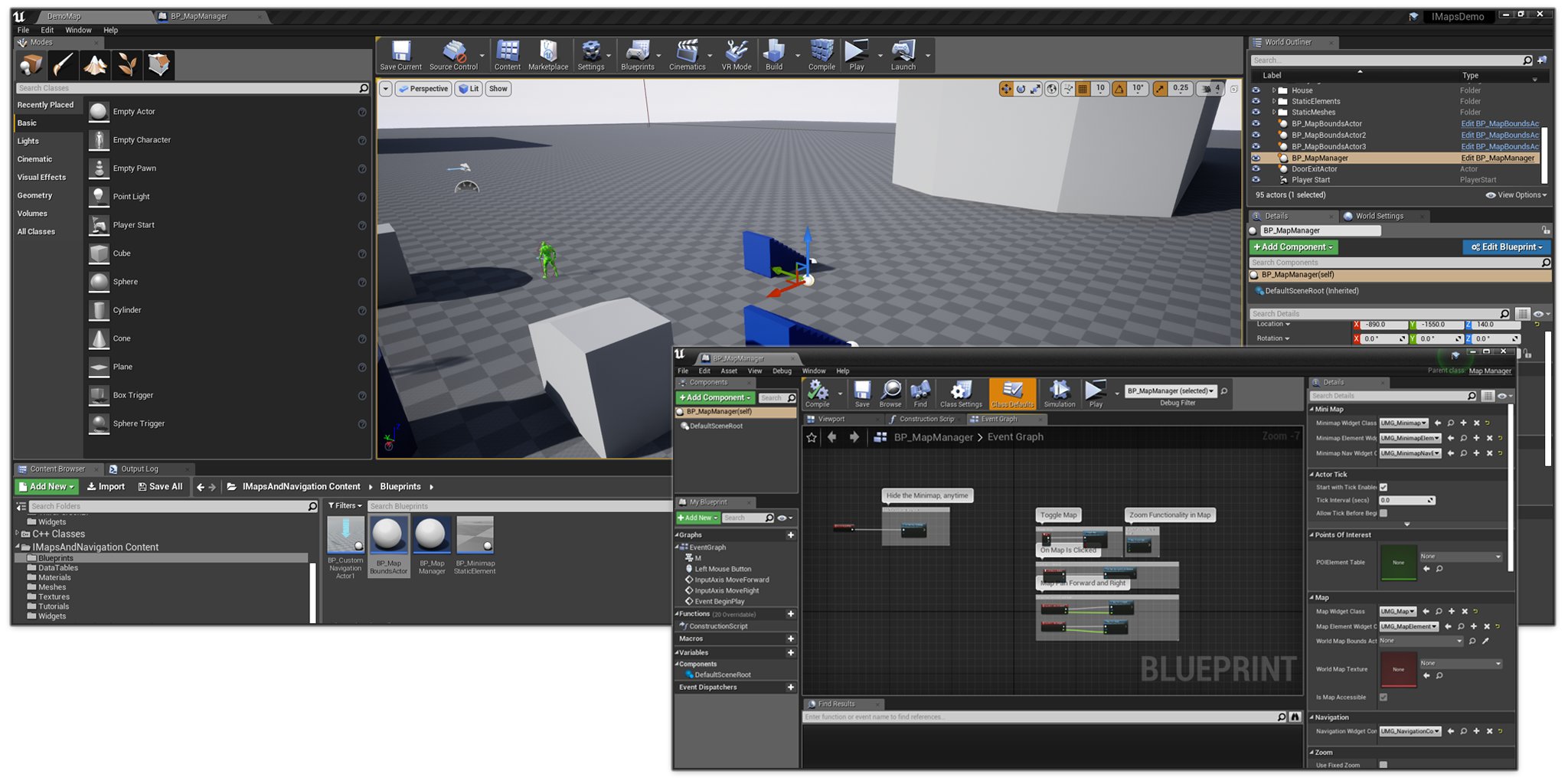Open Filters dropdown in Content Browser
This screenshot has width=1568, height=784.
pos(345,505)
